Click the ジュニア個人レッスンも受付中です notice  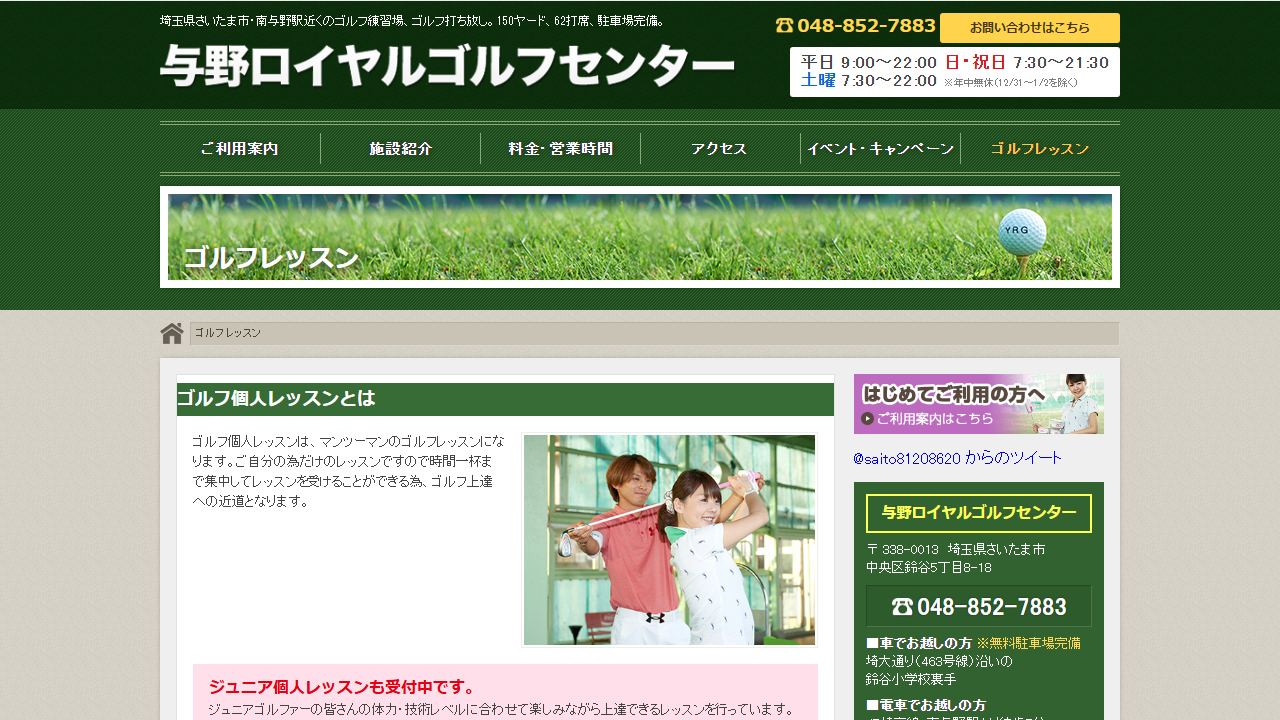[342, 687]
